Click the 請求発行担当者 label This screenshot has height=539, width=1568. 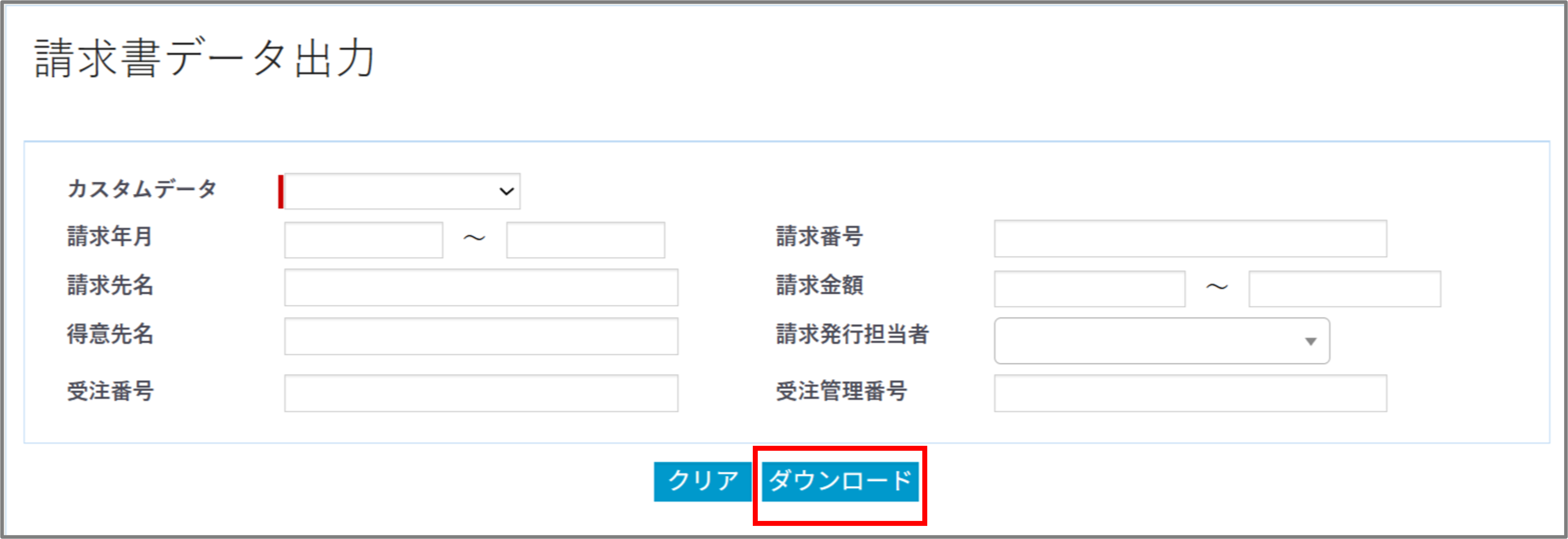tap(852, 334)
